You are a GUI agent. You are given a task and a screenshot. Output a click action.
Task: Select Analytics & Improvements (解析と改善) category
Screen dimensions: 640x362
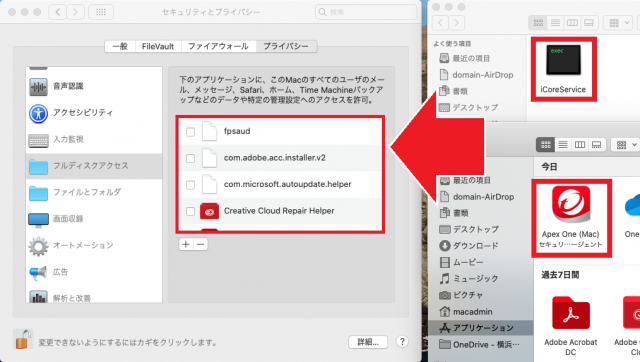pos(94,298)
